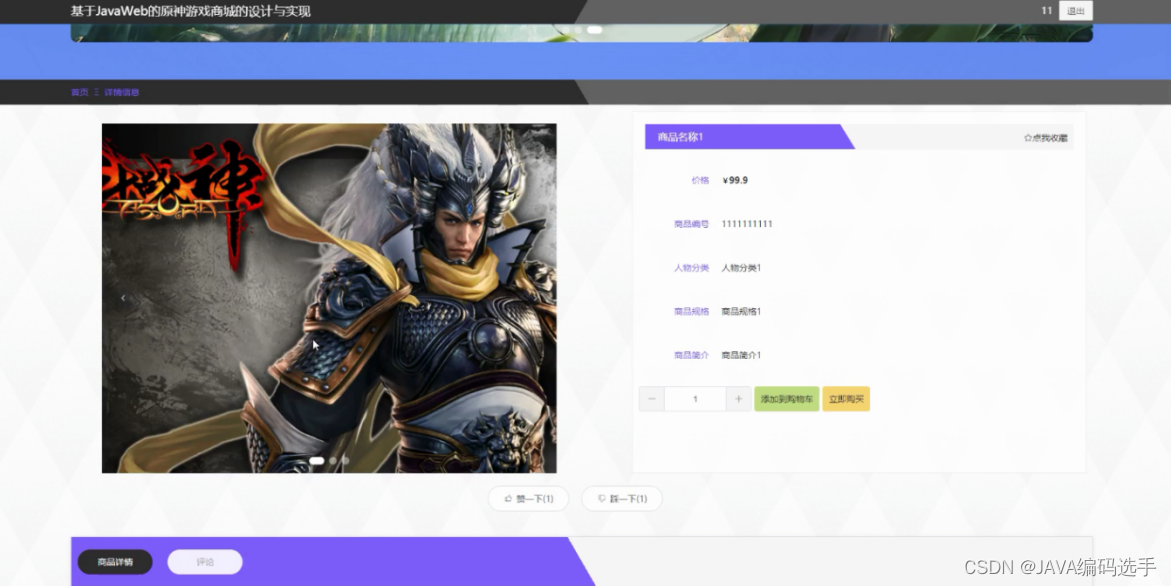This screenshot has width=1172, height=586.
Task: Switch to the 评论 tab
Action: coord(205,562)
